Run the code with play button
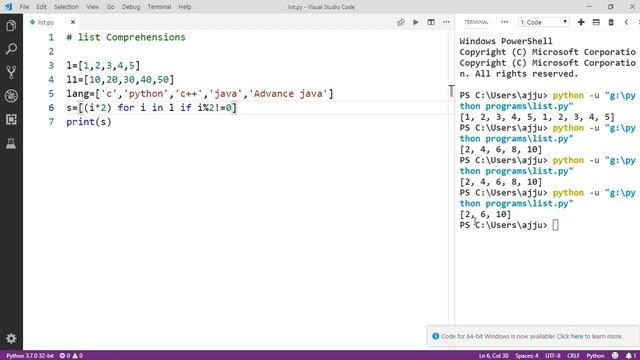The width and height of the screenshot is (640, 360). pos(416,22)
